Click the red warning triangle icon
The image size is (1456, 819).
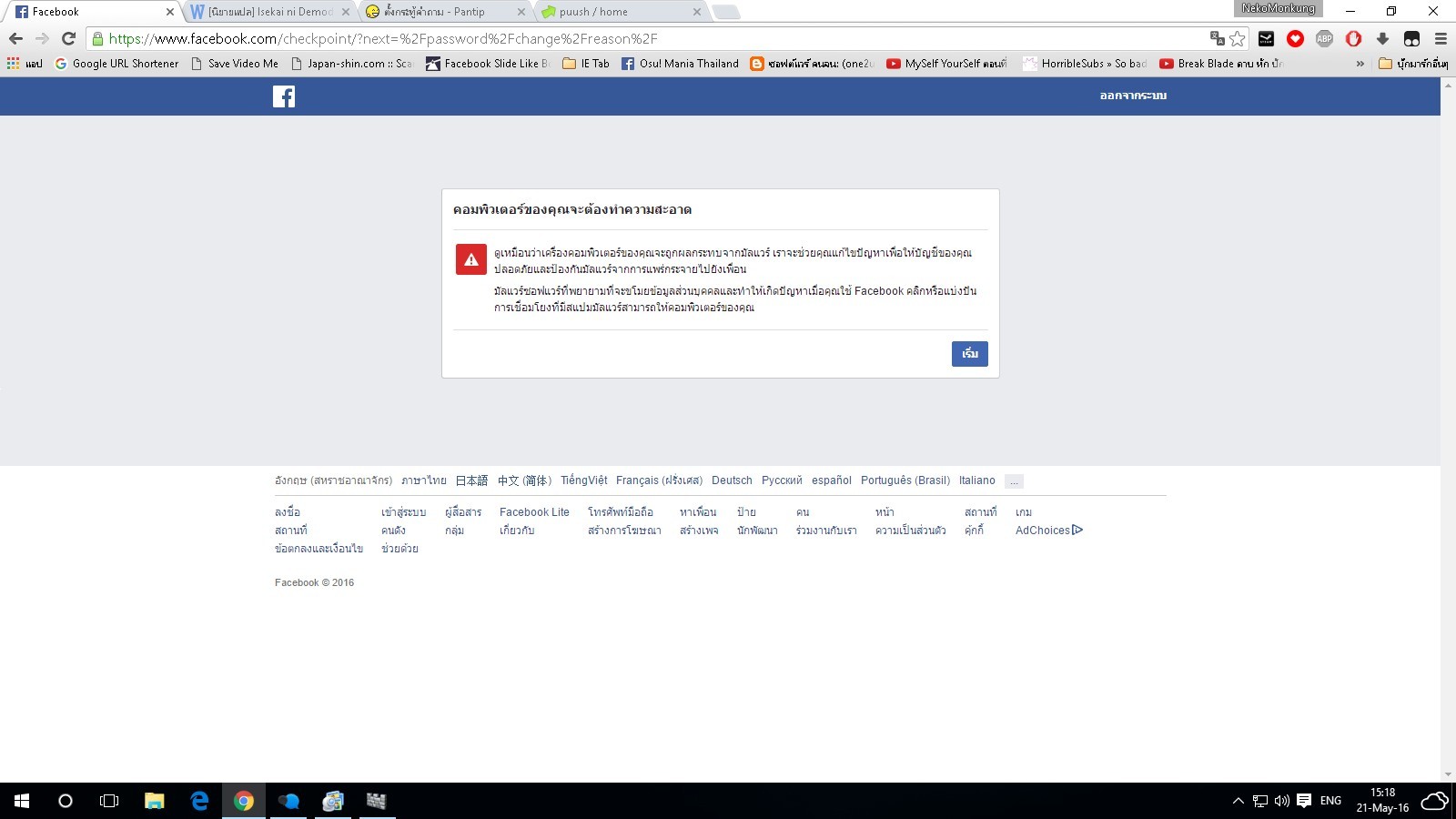pyautogui.click(x=471, y=259)
